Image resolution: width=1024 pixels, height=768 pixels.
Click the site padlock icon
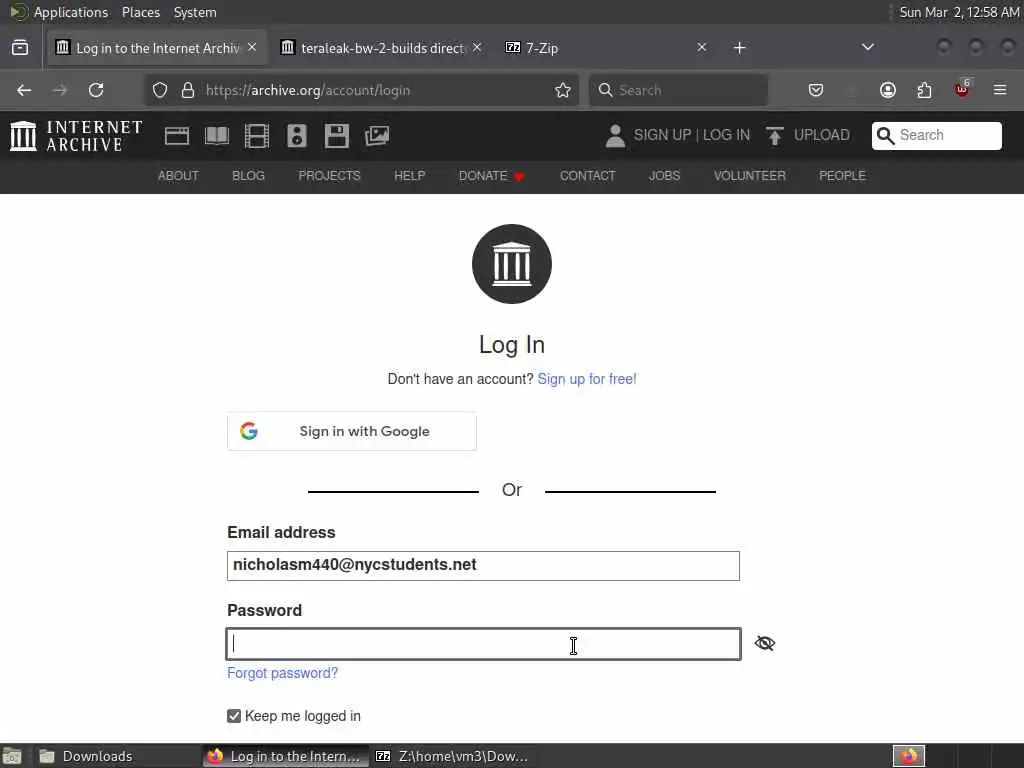click(x=188, y=90)
